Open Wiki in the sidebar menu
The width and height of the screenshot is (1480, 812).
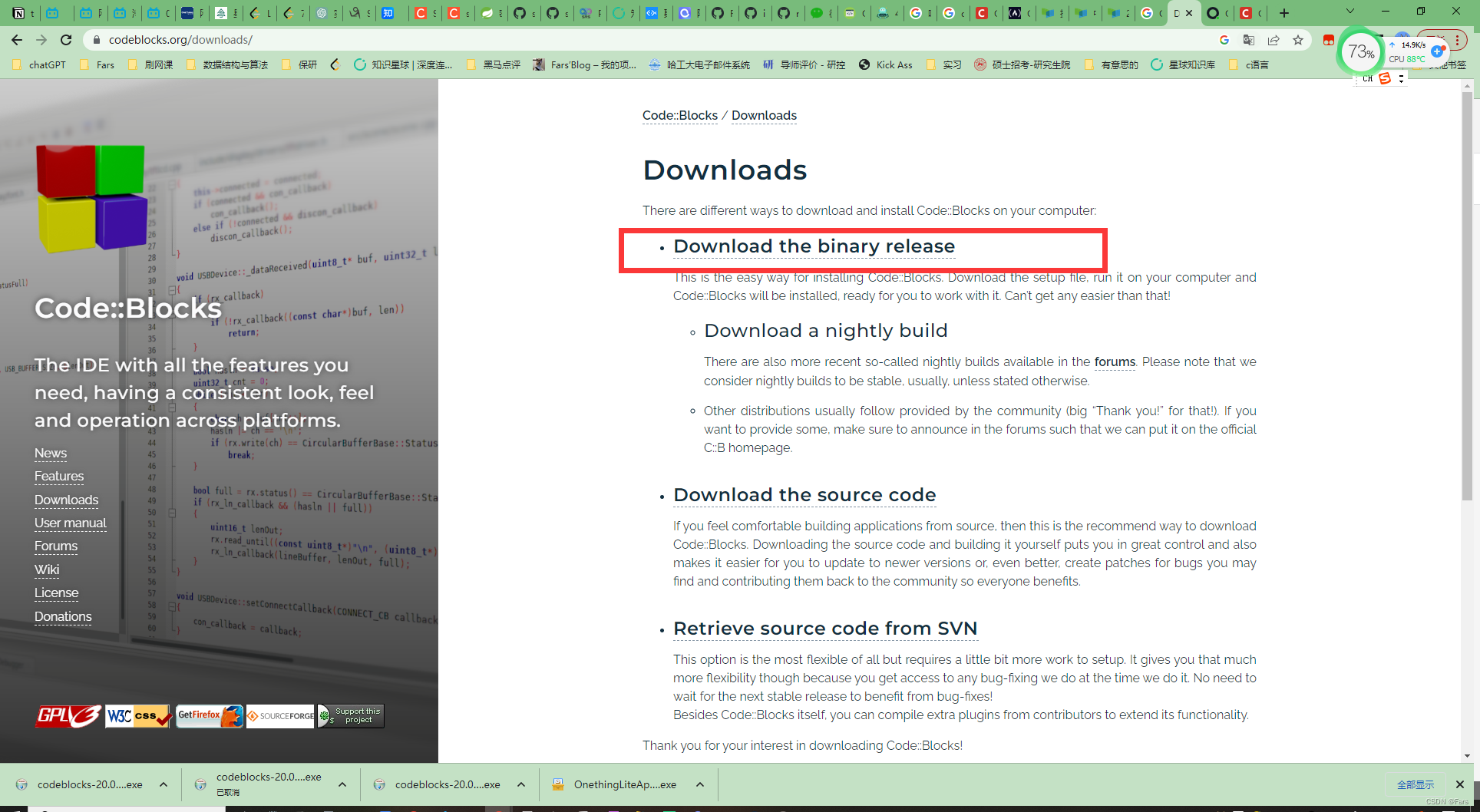coord(47,569)
